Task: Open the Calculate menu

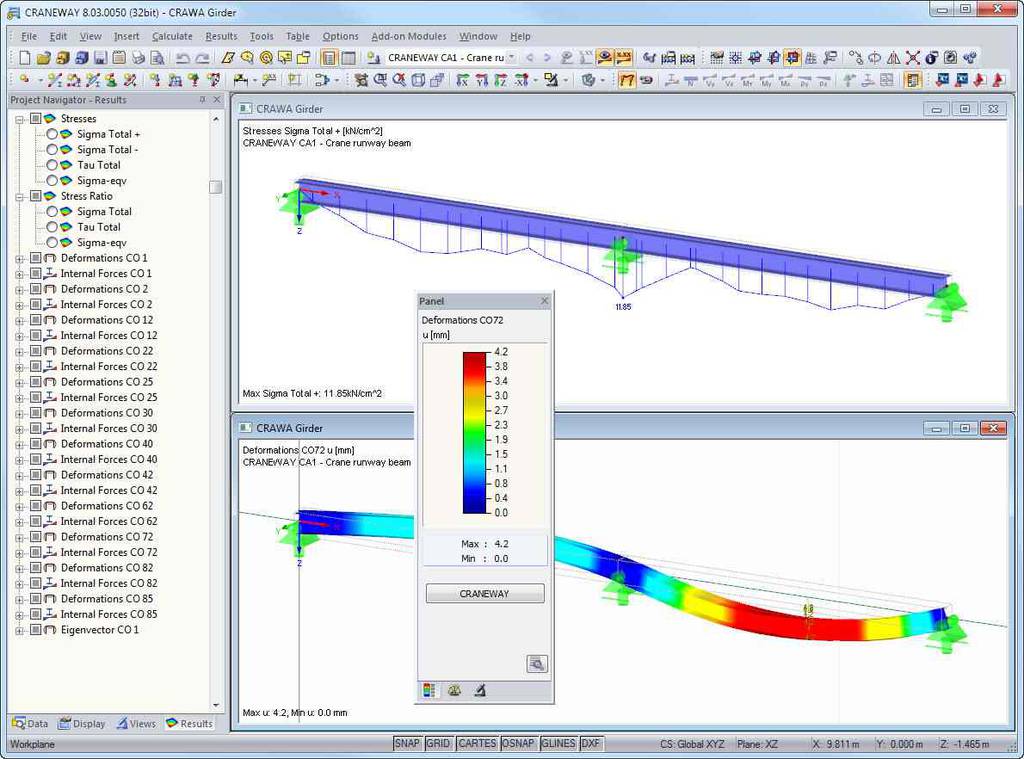Action: [172, 37]
